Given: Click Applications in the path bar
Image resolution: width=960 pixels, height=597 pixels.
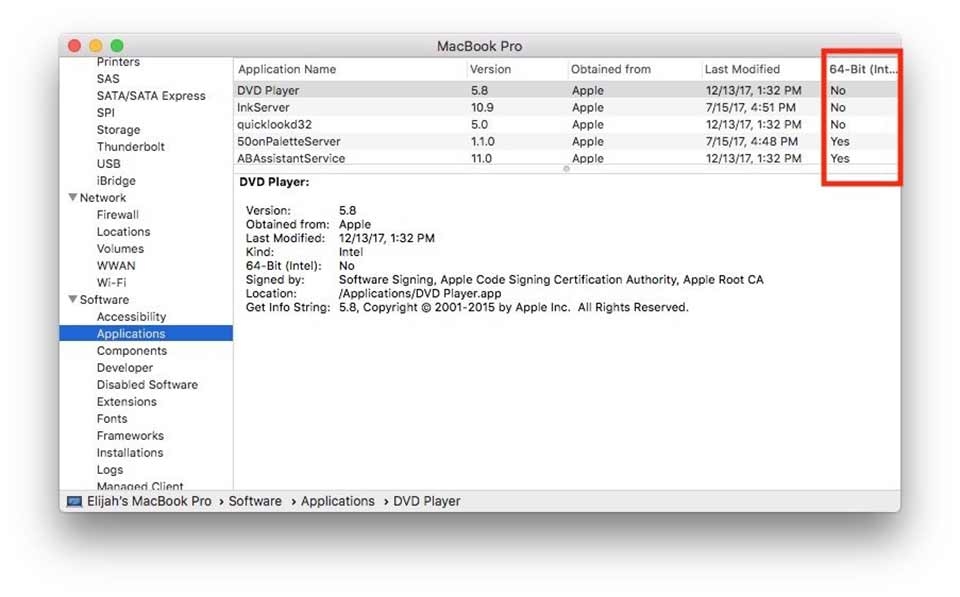Looking at the screenshot, I should pyautogui.click(x=337, y=501).
